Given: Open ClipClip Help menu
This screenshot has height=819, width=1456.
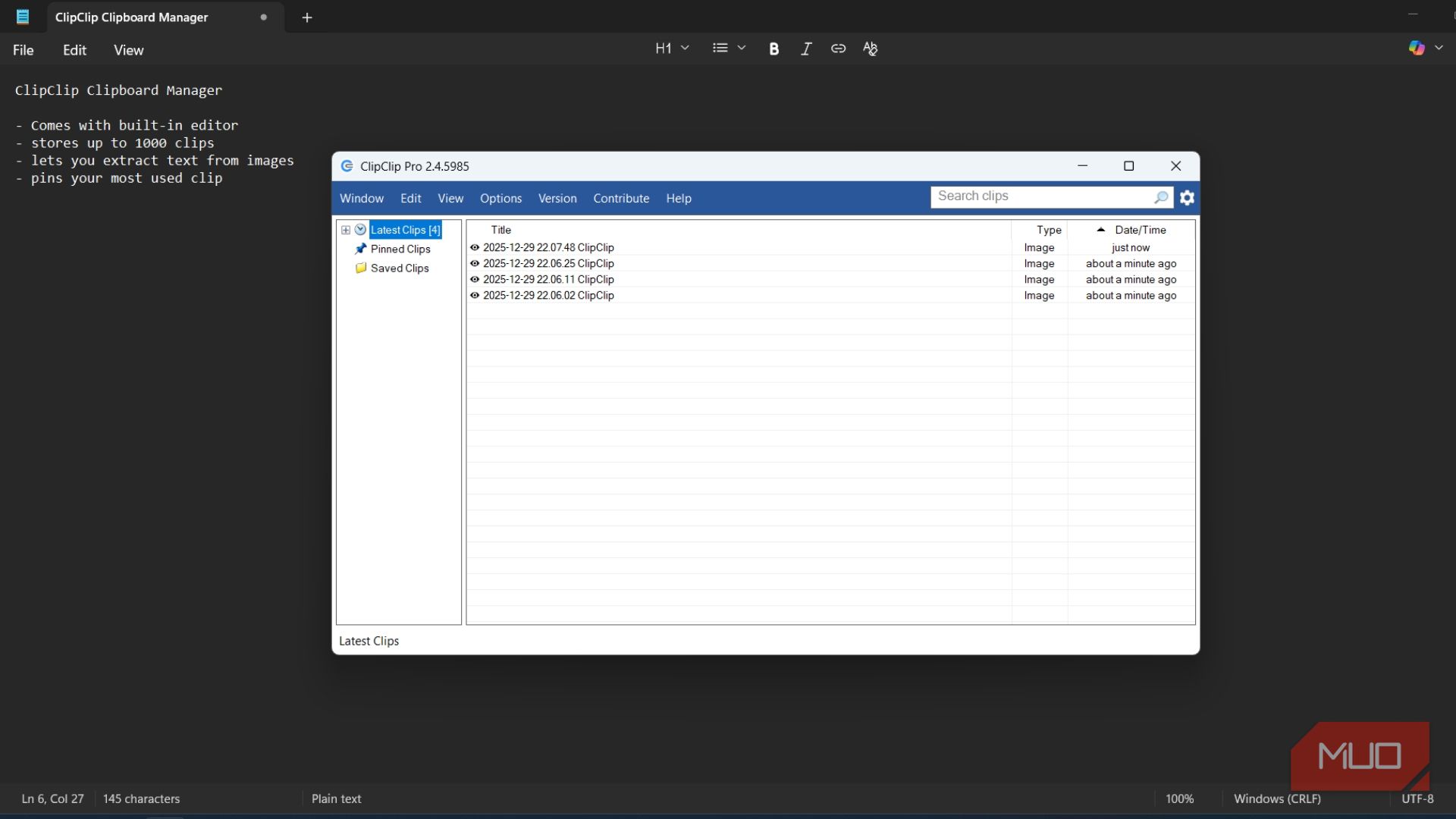Looking at the screenshot, I should click(x=679, y=198).
